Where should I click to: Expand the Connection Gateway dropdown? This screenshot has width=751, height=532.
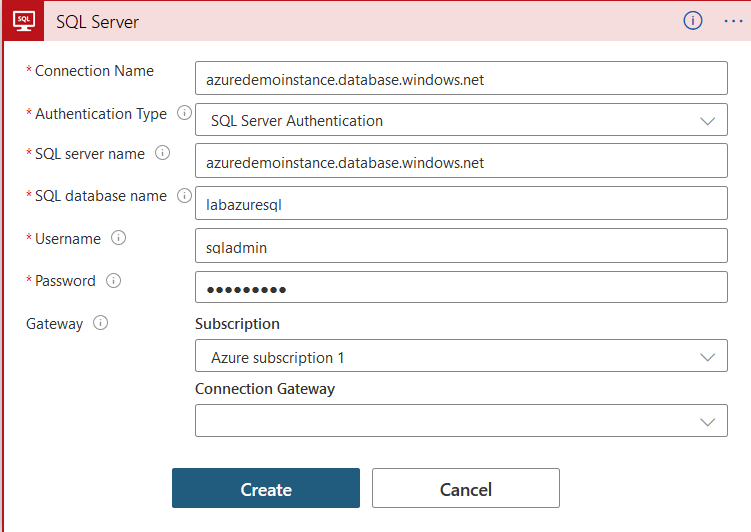[x=461, y=421]
